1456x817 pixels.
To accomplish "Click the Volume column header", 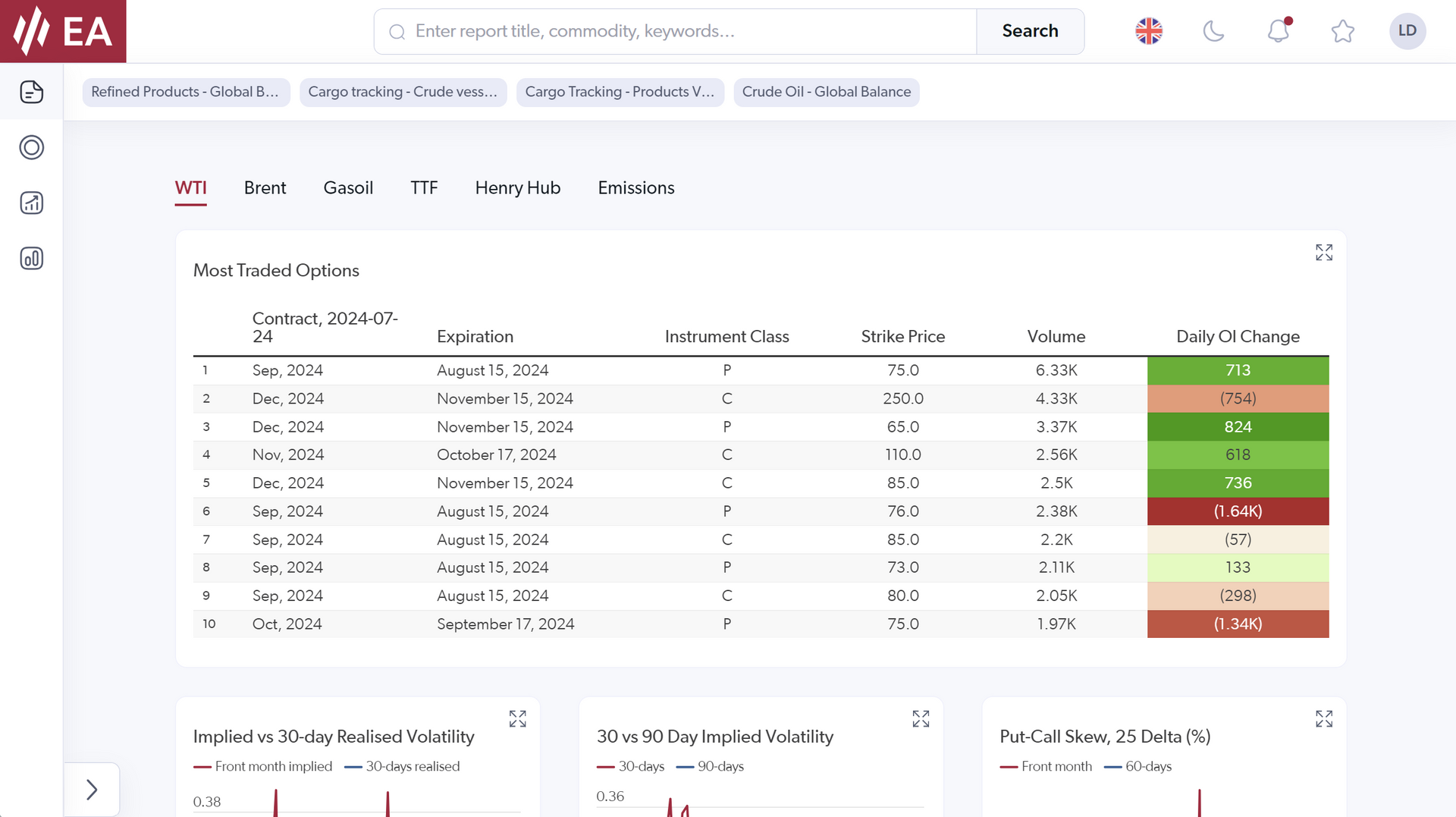I will (x=1056, y=337).
